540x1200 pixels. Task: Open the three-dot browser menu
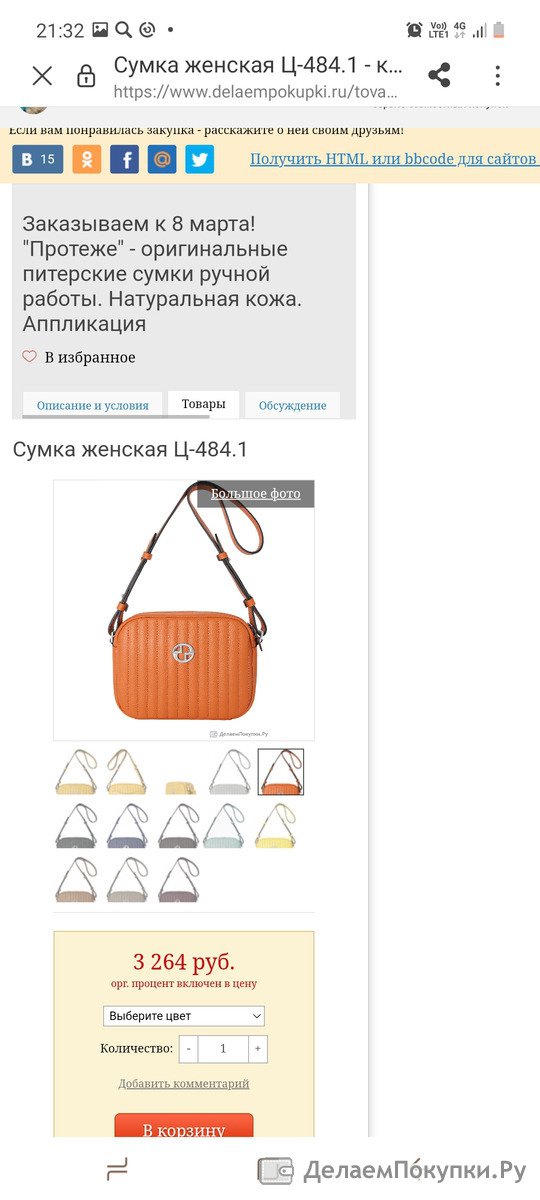497,75
